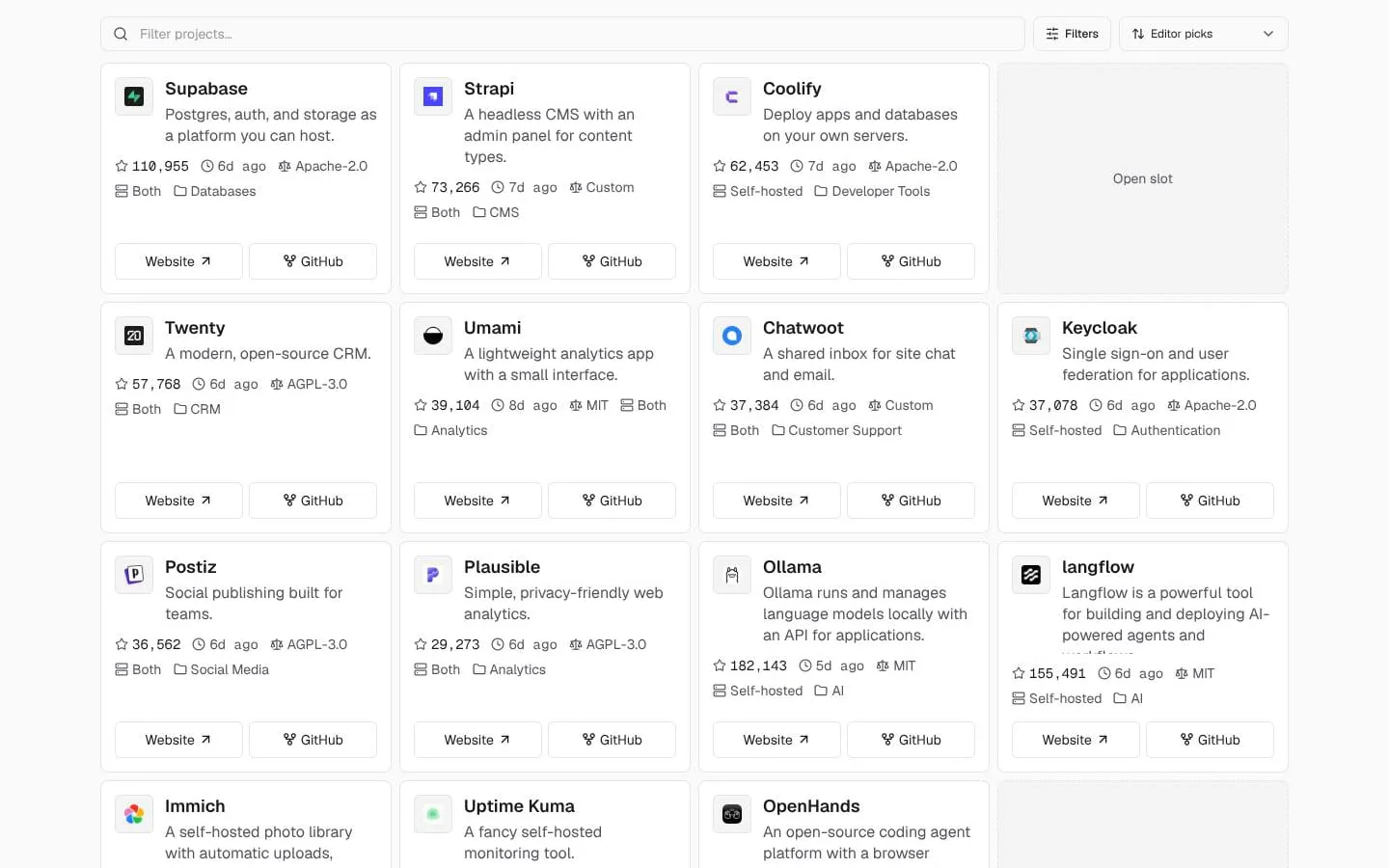Visit the Umami Website

click(x=477, y=501)
